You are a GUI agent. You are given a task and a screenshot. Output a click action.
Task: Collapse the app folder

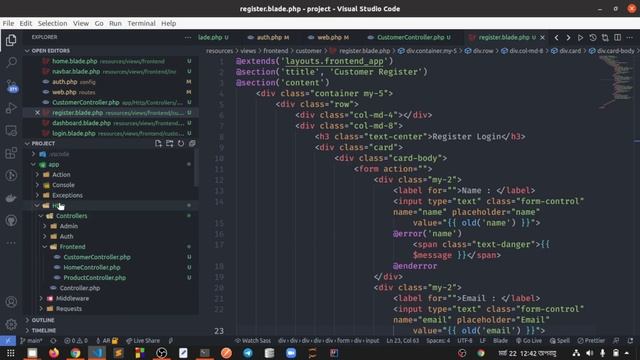click(33, 164)
